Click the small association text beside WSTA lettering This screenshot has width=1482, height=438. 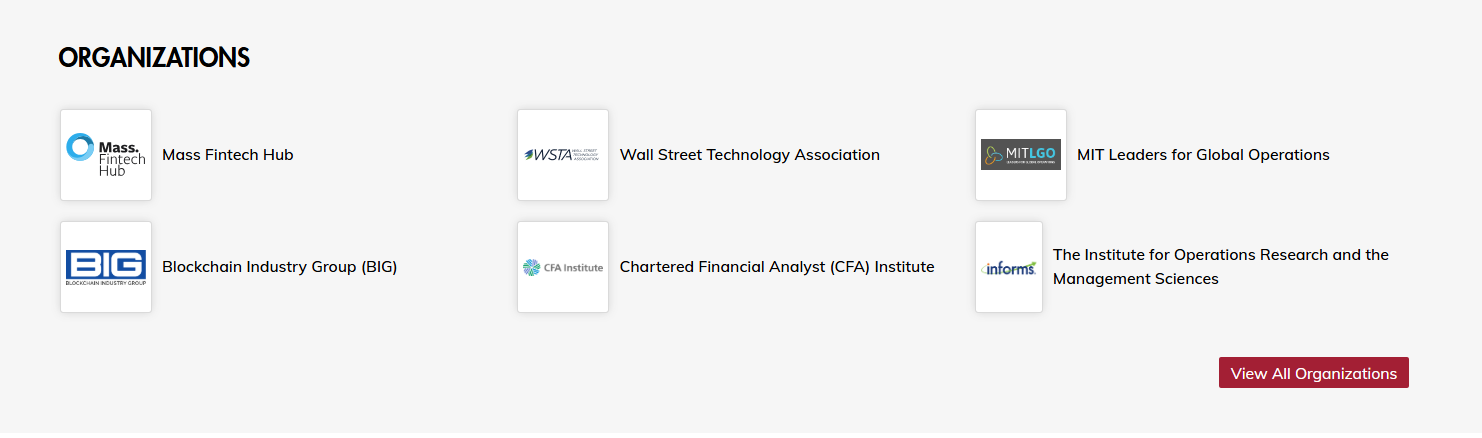pos(588,155)
